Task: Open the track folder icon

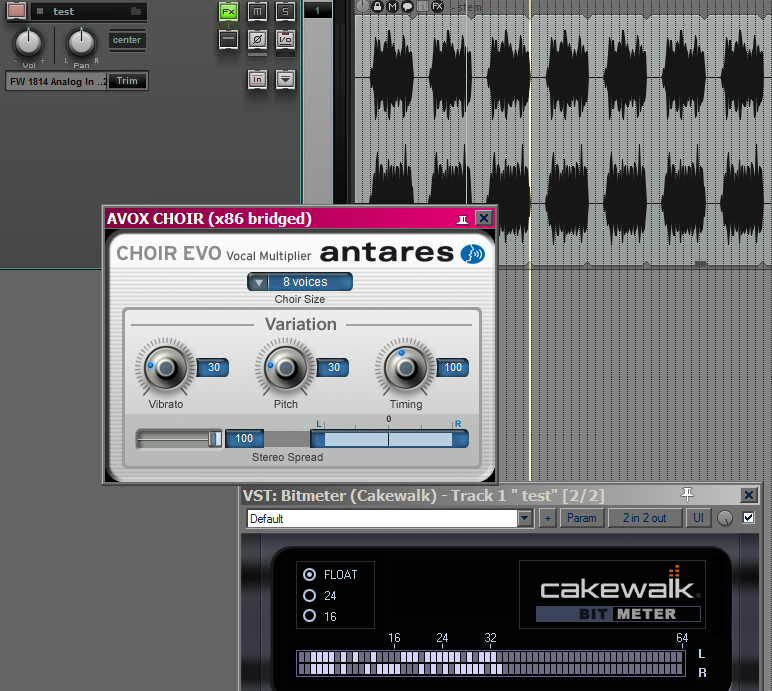Action: click(x=136, y=11)
